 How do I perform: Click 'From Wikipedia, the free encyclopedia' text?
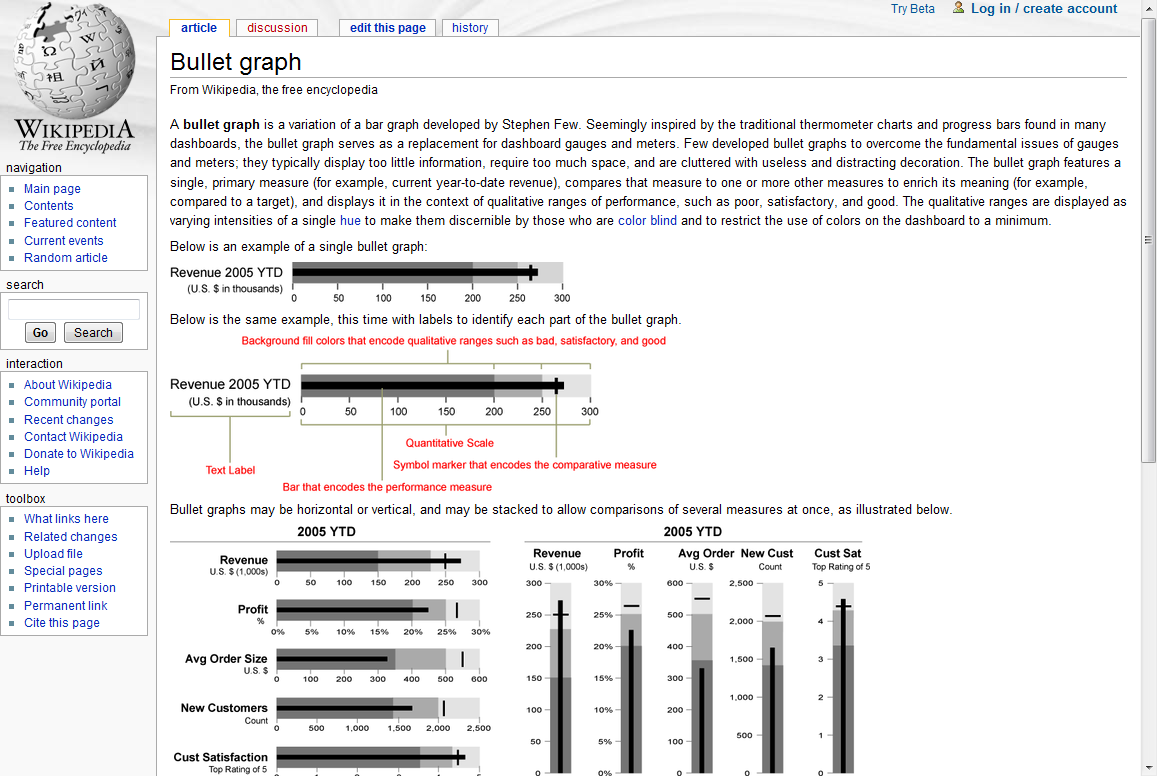274,90
